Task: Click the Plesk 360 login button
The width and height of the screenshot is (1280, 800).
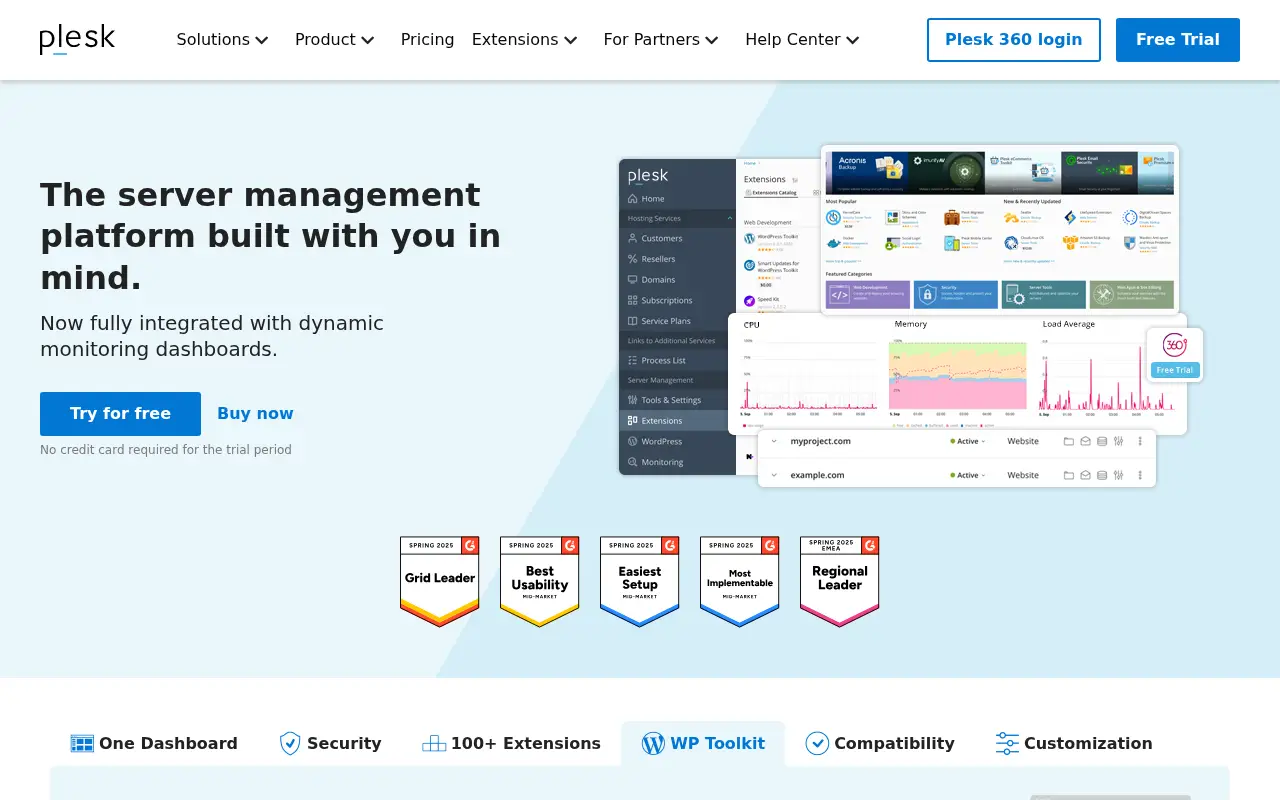Action: tap(1013, 40)
